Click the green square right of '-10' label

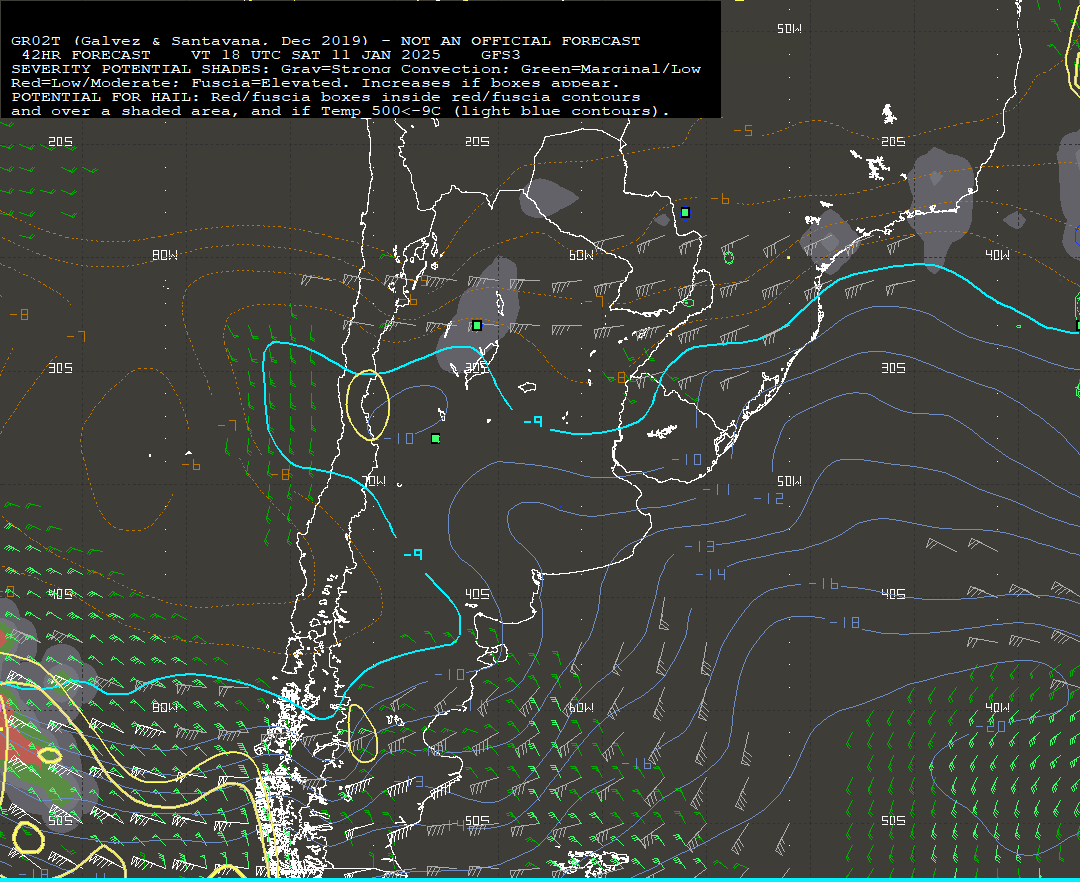(x=435, y=438)
